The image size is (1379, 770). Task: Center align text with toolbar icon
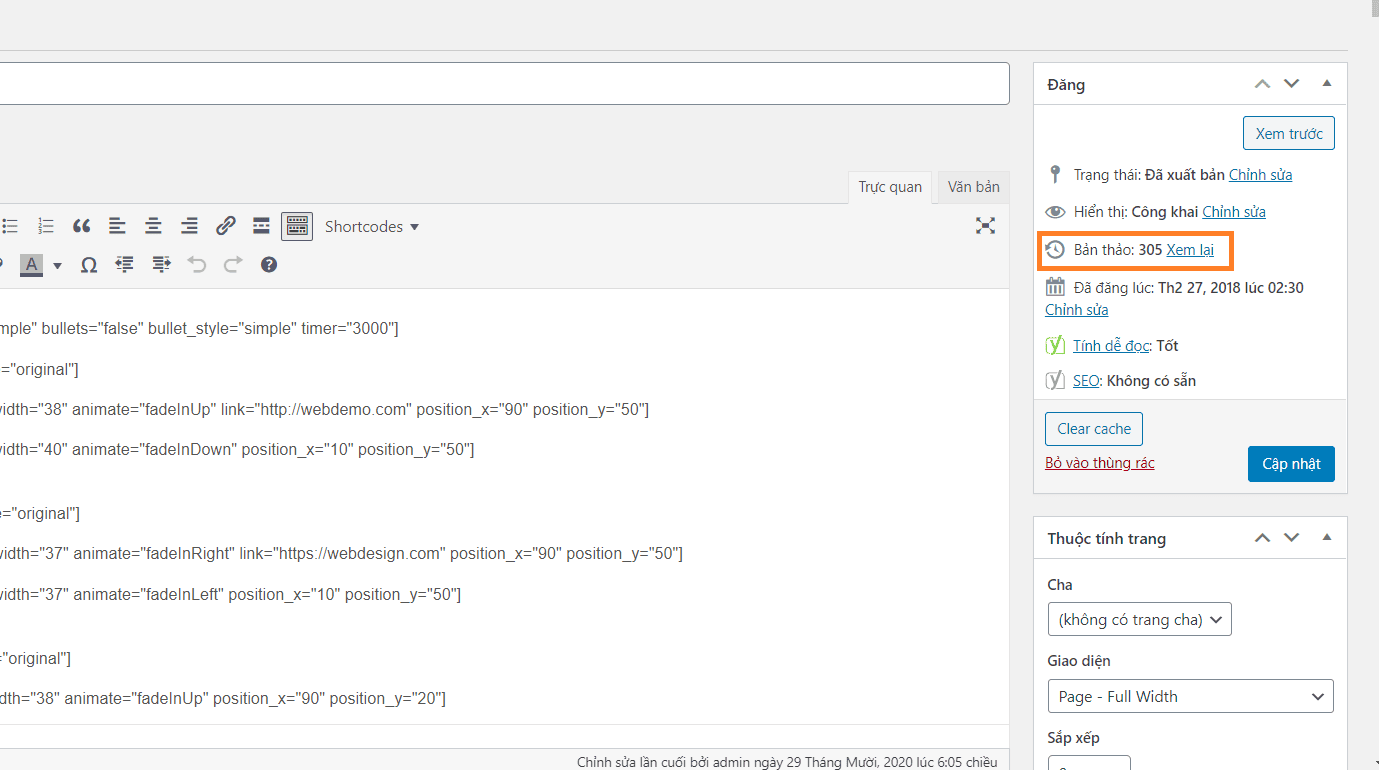click(x=153, y=226)
